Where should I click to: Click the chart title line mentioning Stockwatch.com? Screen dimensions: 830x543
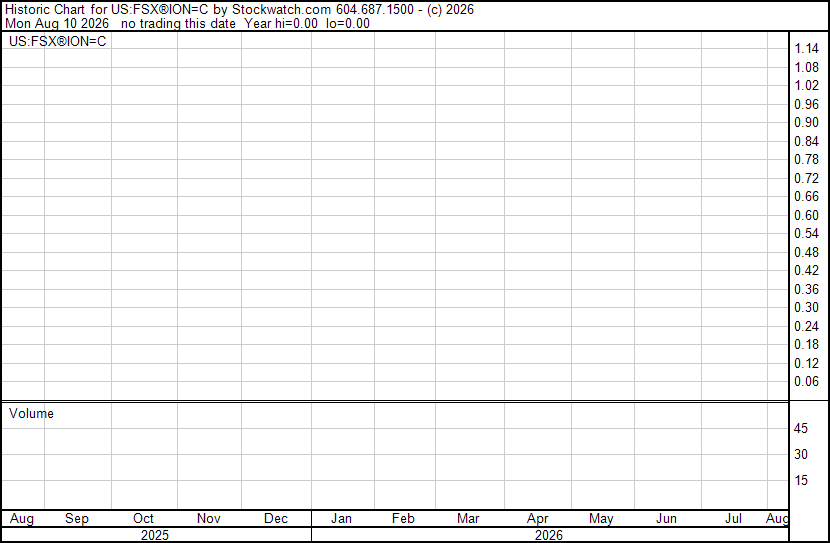pyautogui.click(x=239, y=10)
